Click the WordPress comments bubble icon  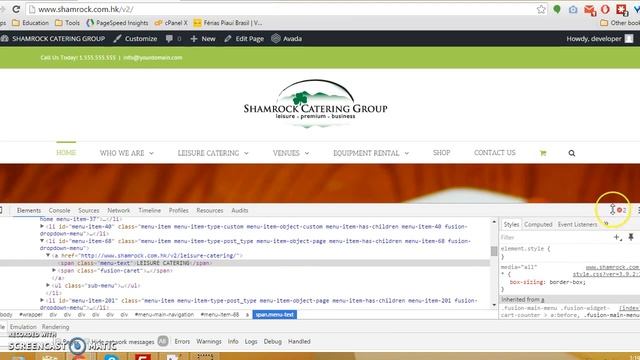(169, 39)
